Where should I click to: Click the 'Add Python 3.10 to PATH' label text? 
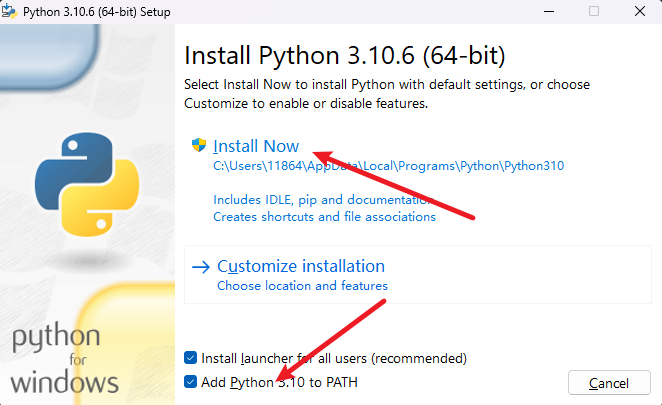tap(279, 382)
